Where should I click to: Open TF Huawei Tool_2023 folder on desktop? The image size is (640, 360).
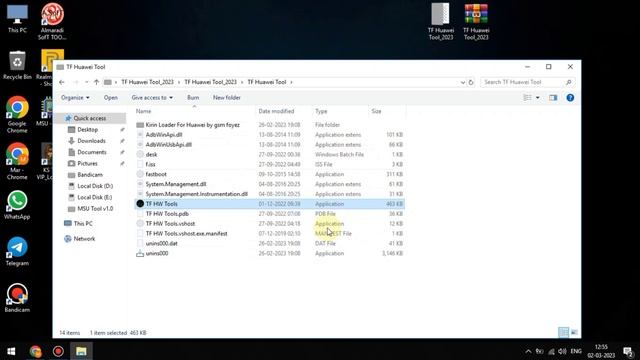tap(441, 21)
